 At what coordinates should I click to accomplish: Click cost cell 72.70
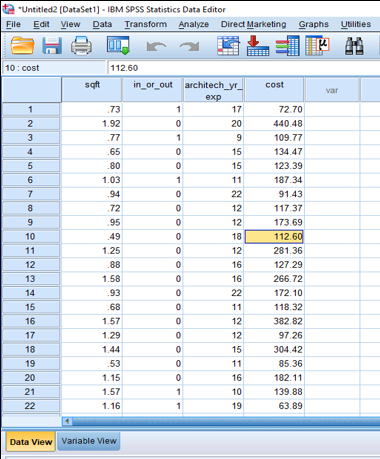pyautogui.click(x=274, y=109)
